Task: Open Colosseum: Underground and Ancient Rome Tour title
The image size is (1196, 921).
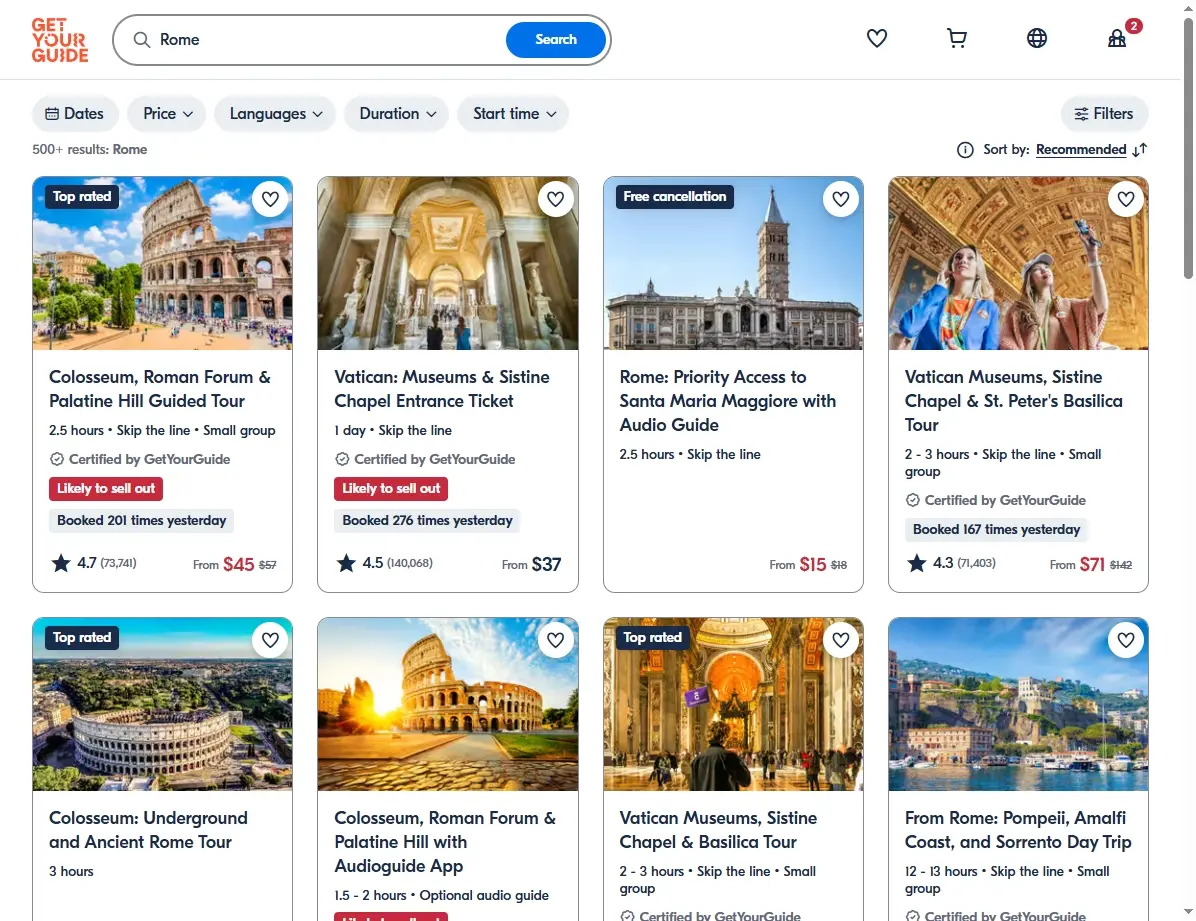Action: (x=148, y=830)
